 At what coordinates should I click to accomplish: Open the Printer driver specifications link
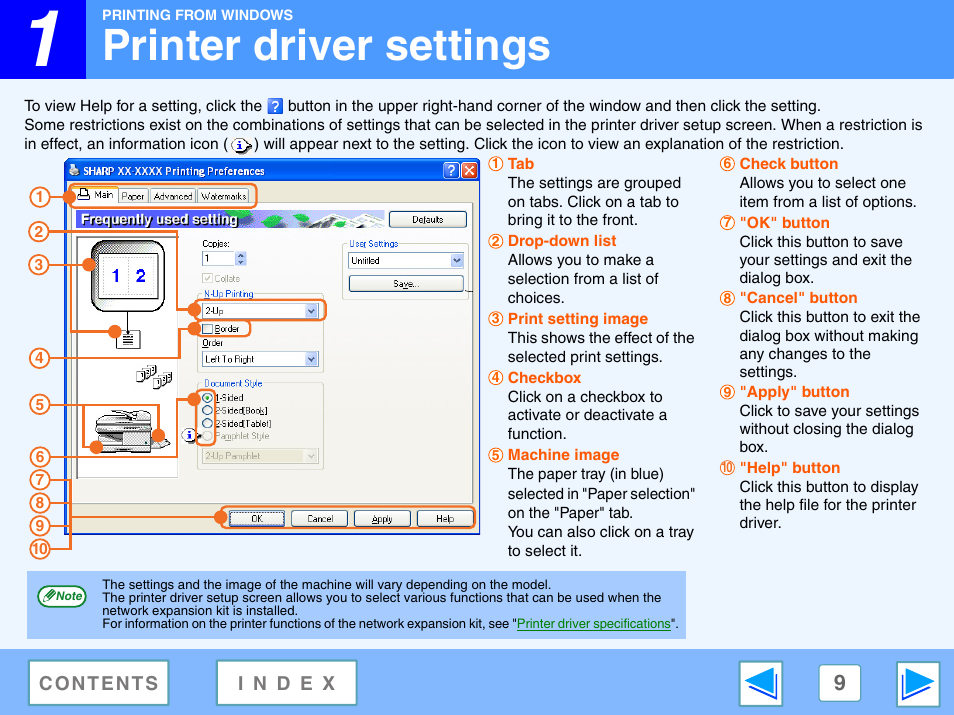click(x=593, y=624)
